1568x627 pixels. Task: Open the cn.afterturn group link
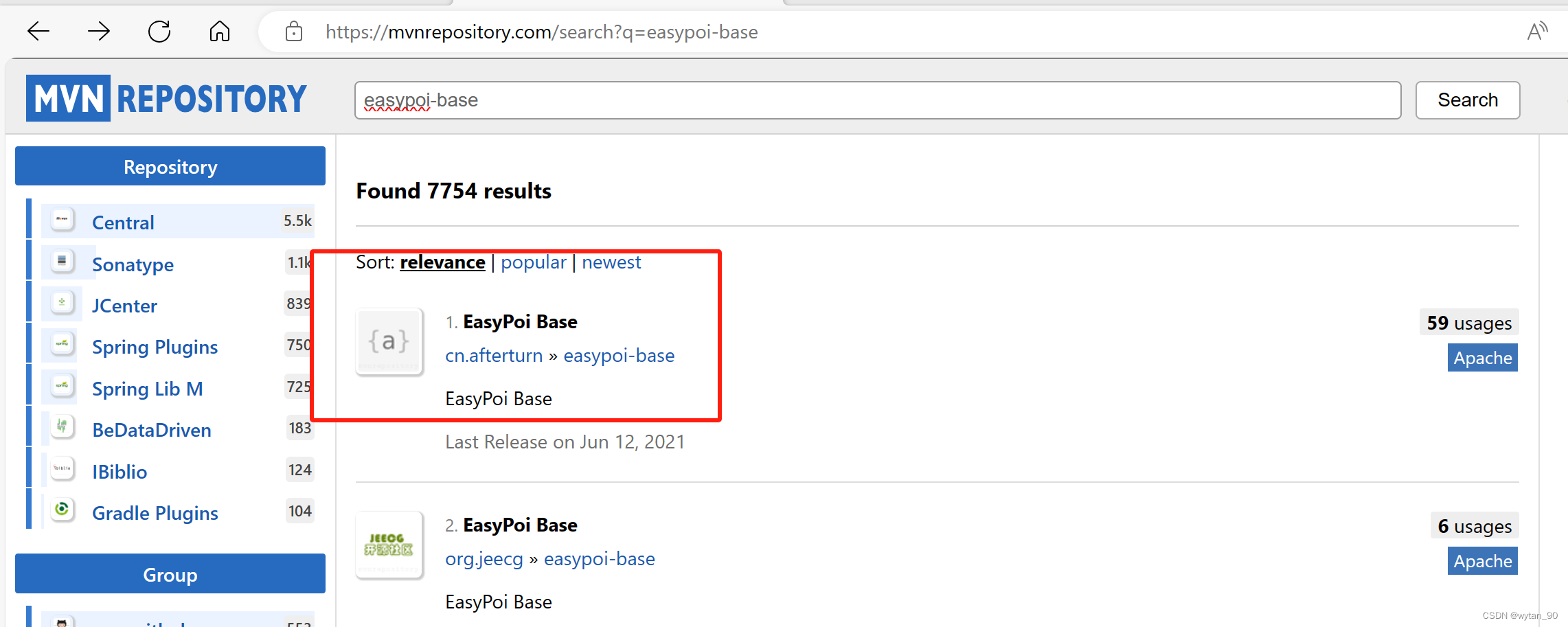pos(494,356)
